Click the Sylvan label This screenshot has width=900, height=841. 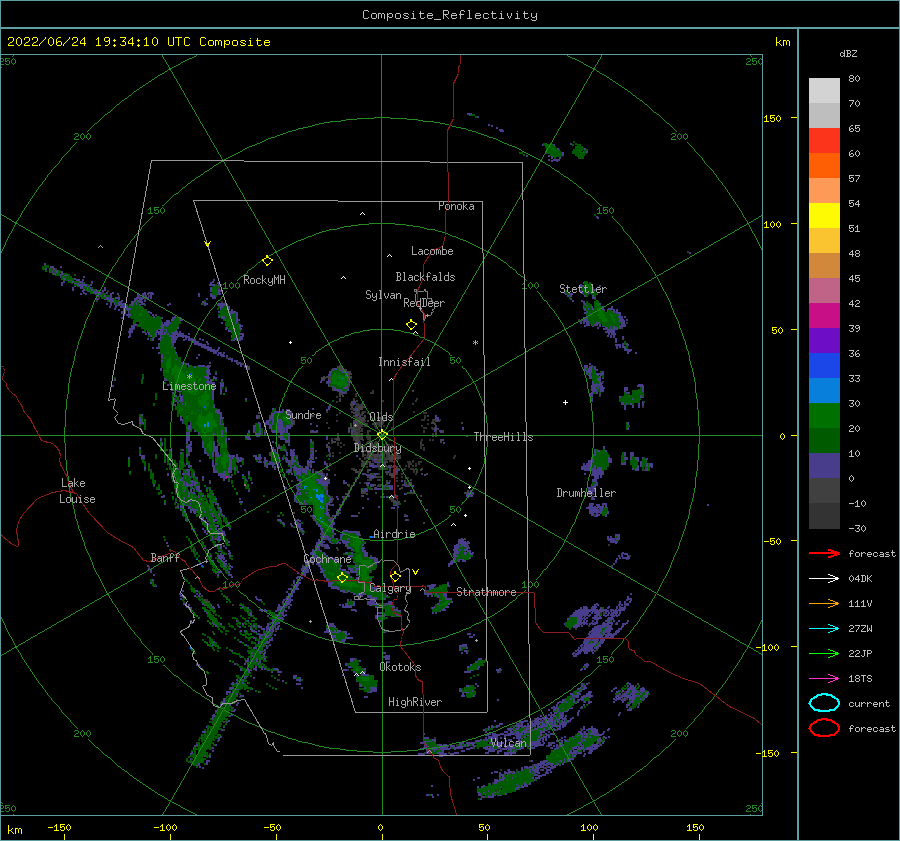[x=383, y=295]
